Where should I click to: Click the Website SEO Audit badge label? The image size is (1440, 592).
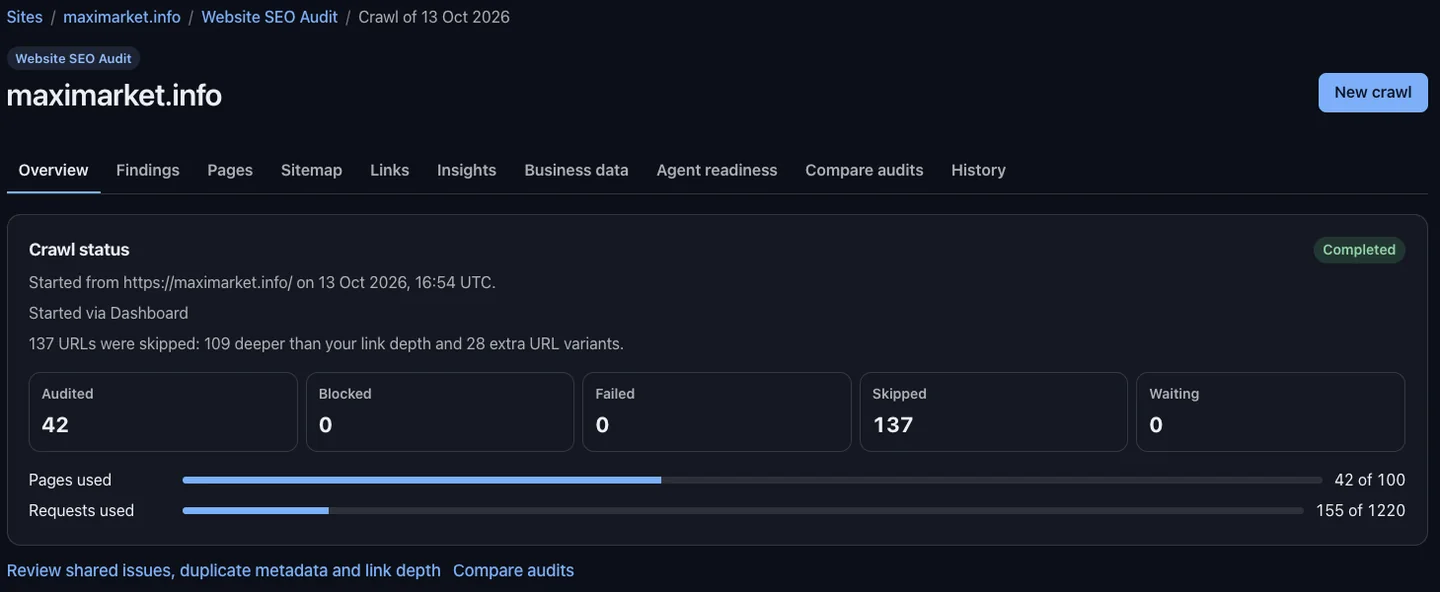[x=73, y=58]
